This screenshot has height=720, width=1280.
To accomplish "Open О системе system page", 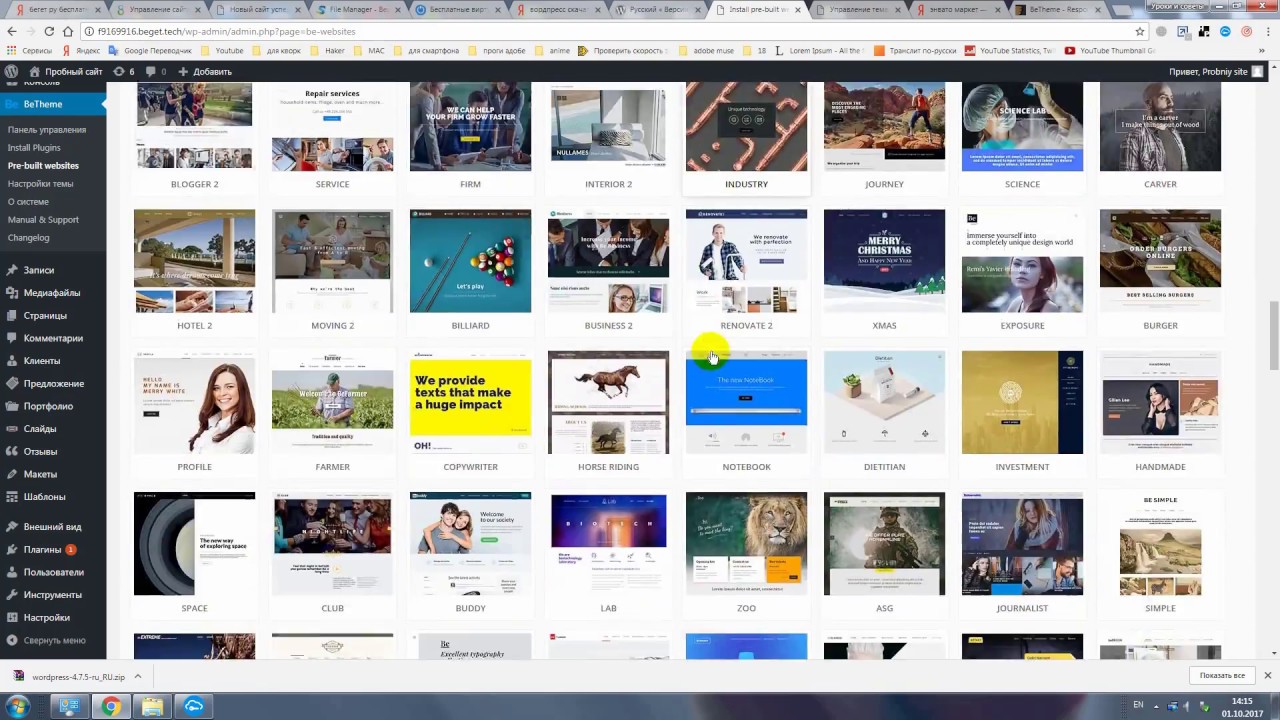I will point(28,202).
